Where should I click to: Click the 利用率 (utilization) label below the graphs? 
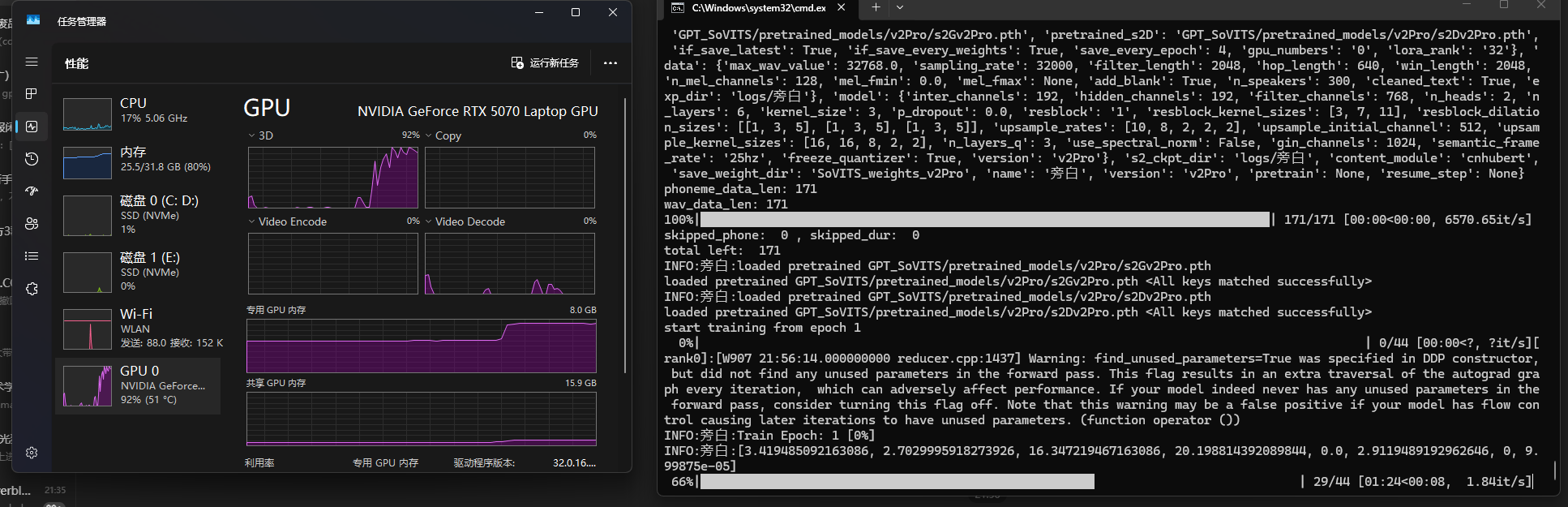(x=259, y=463)
